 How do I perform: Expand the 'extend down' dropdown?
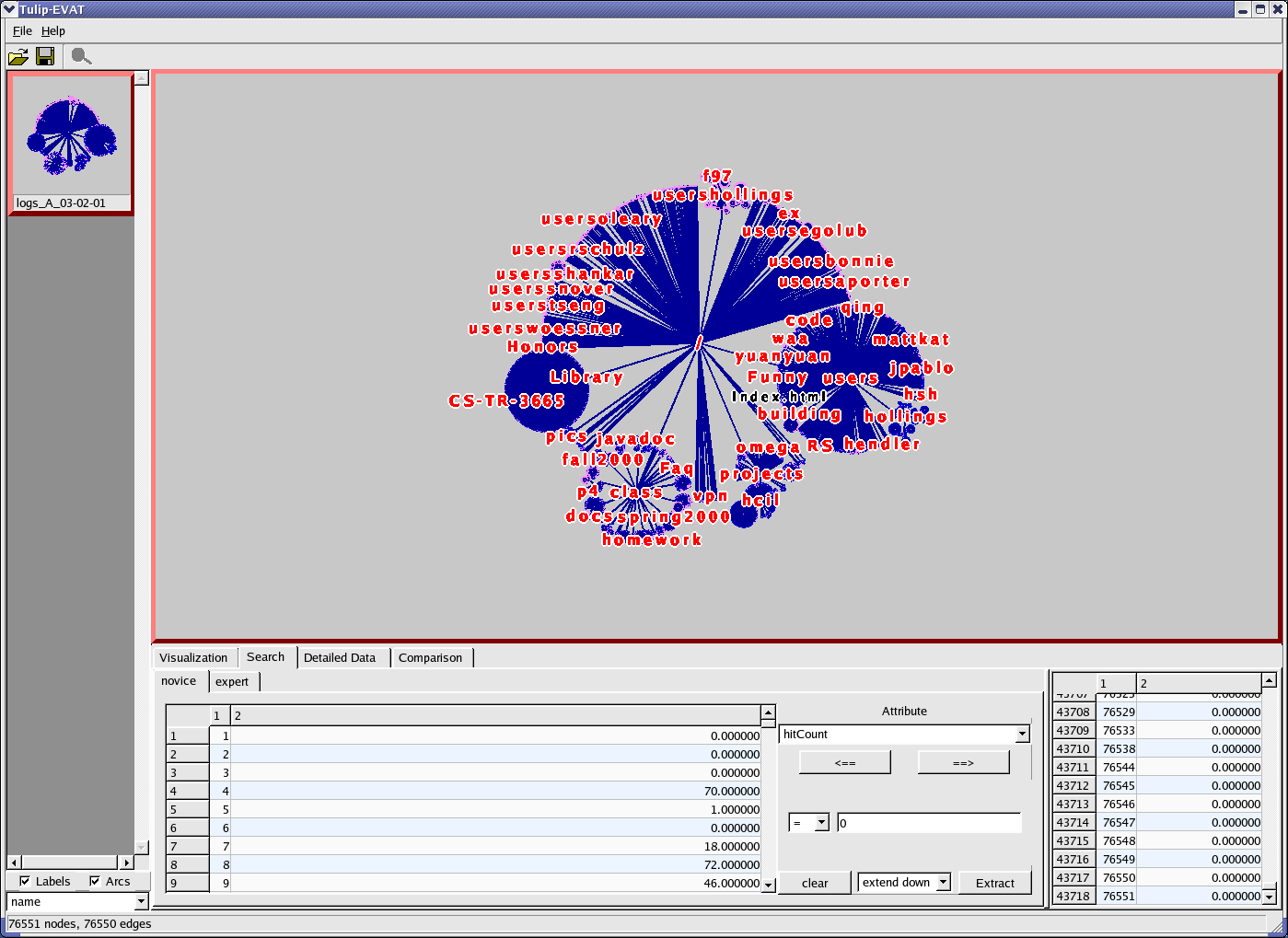coord(943,883)
